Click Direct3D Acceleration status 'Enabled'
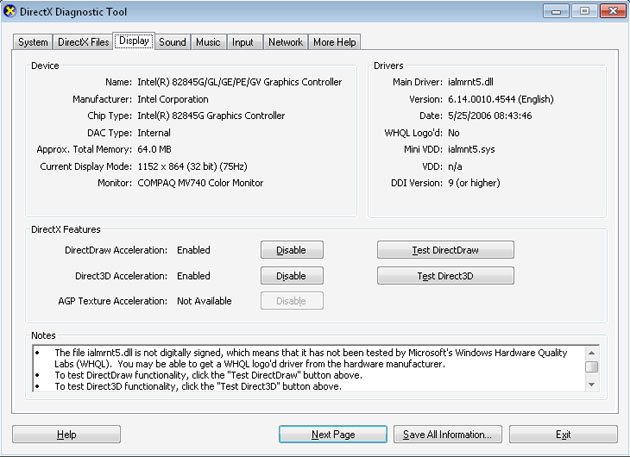This screenshot has height=457, width=630. pos(194,276)
